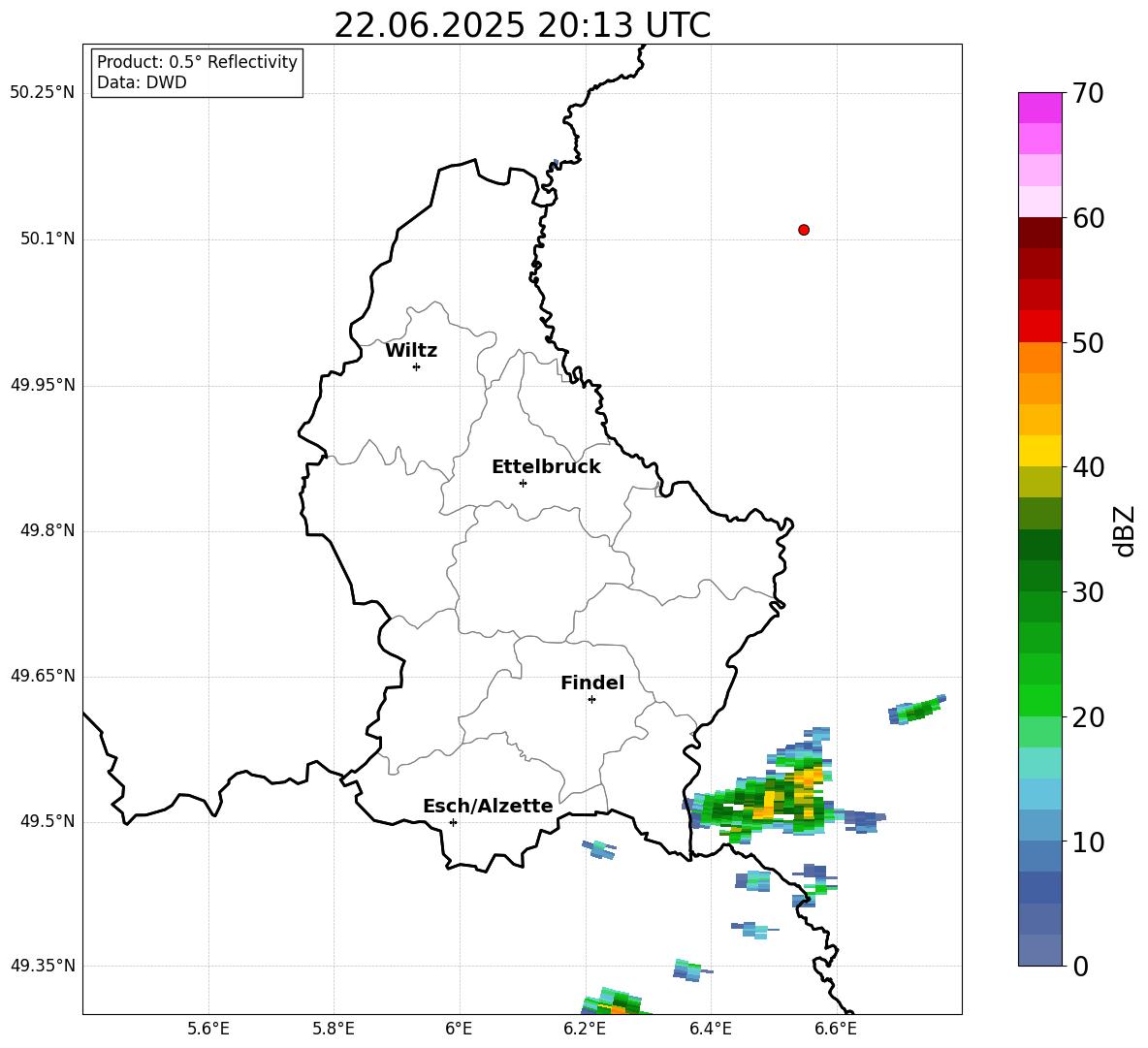This screenshot has width=1148, height=1048.
Task: Click the 6.2°E longitude label
Action: tap(585, 1029)
